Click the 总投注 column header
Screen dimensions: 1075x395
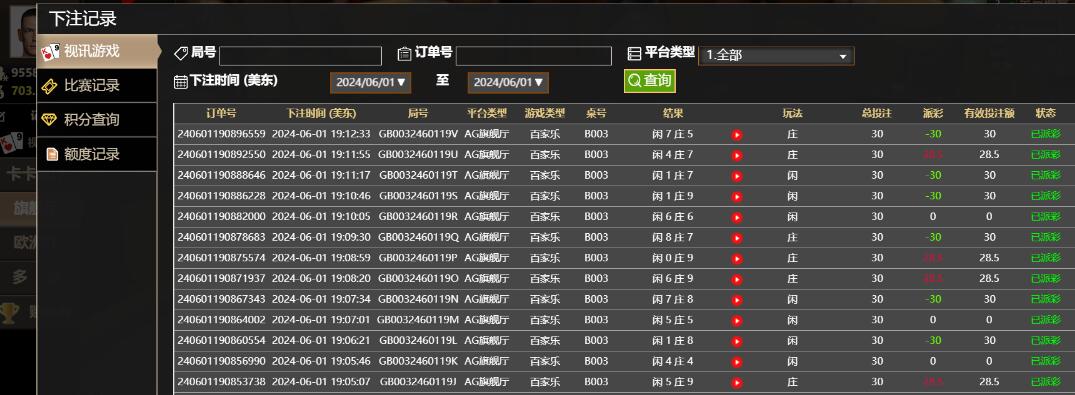pyautogui.click(x=877, y=113)
